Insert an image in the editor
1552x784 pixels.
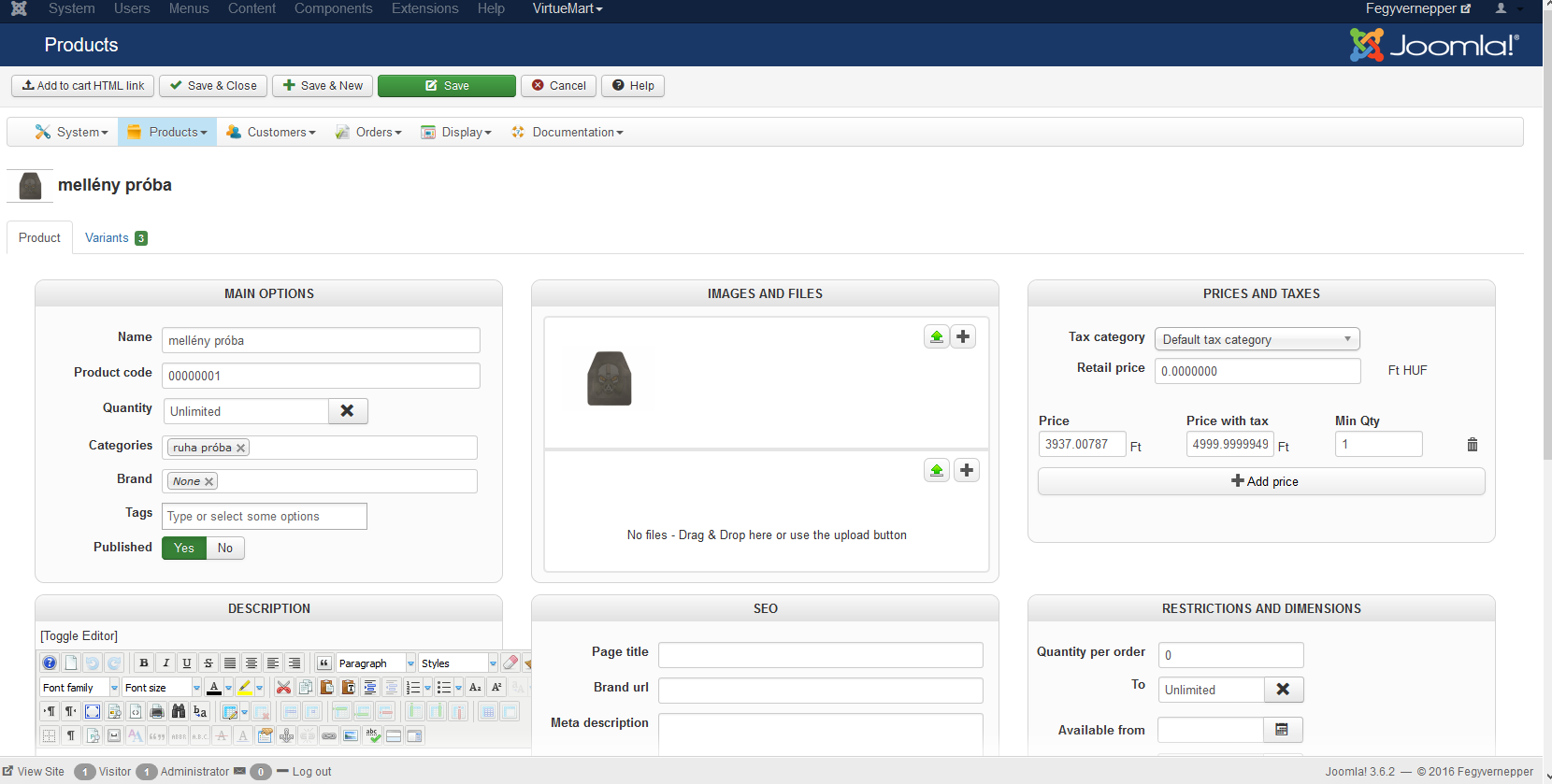(351, 735)
